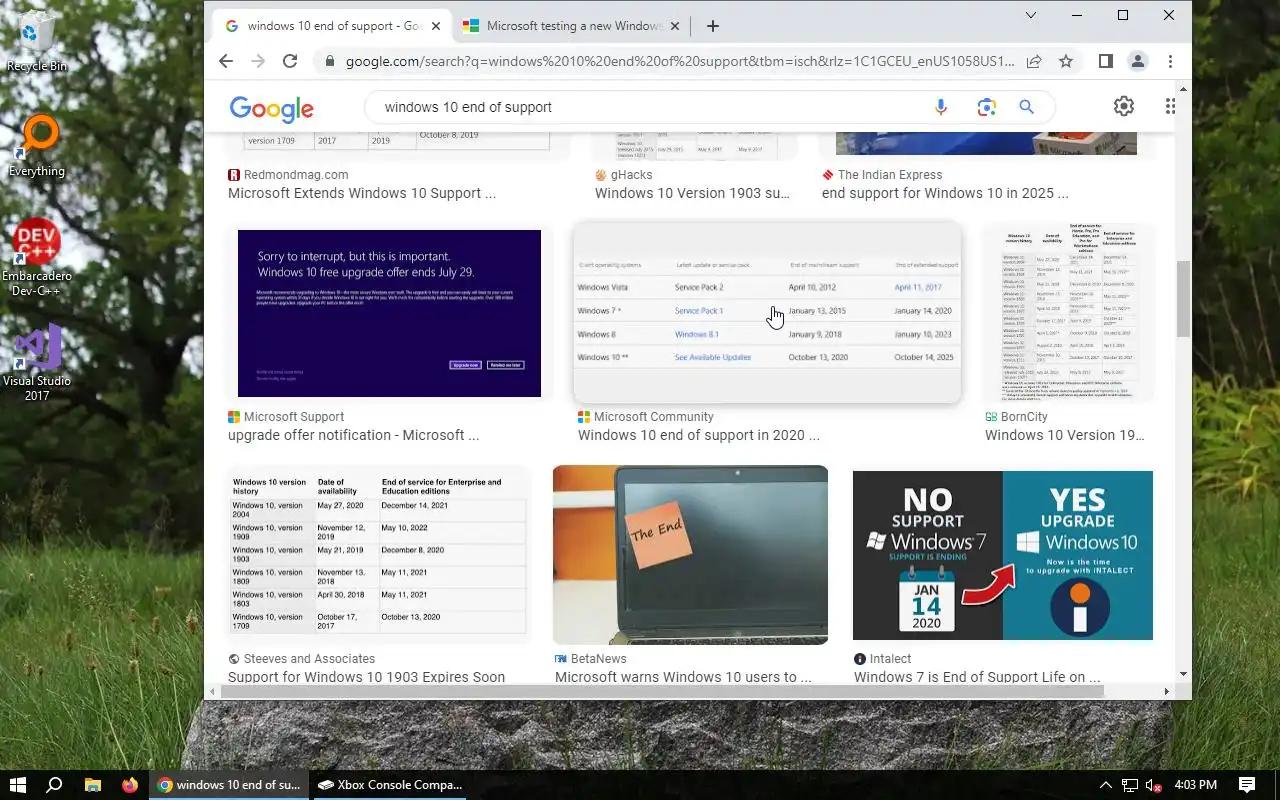Viewport: 1280px width, 800px height.
Task: Click the page vertical scrollbar thumb
Action: 1184,298
